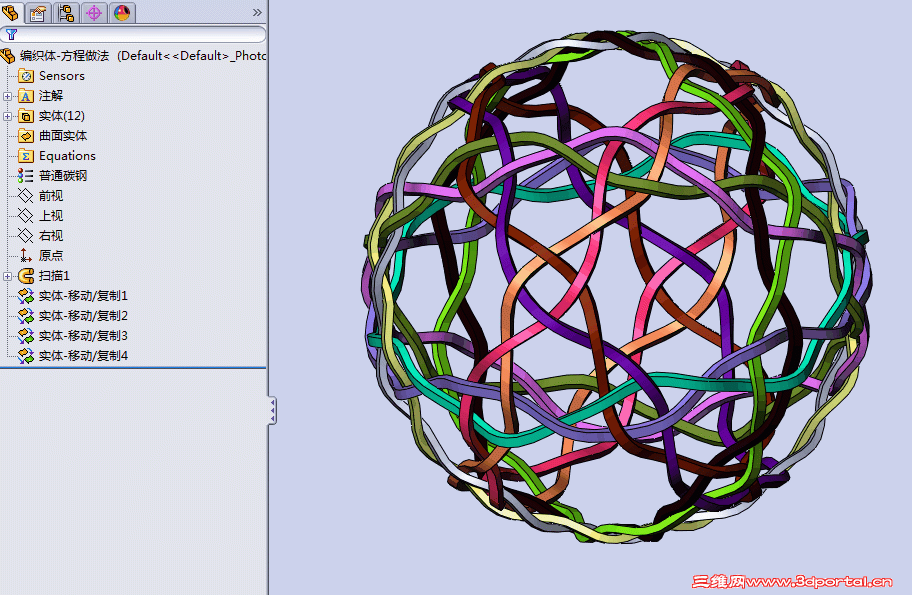Expand more manager tabs with double chevron
Image resolution: width=912 pixels, height=595 pixels.
[x=257, y=12]
